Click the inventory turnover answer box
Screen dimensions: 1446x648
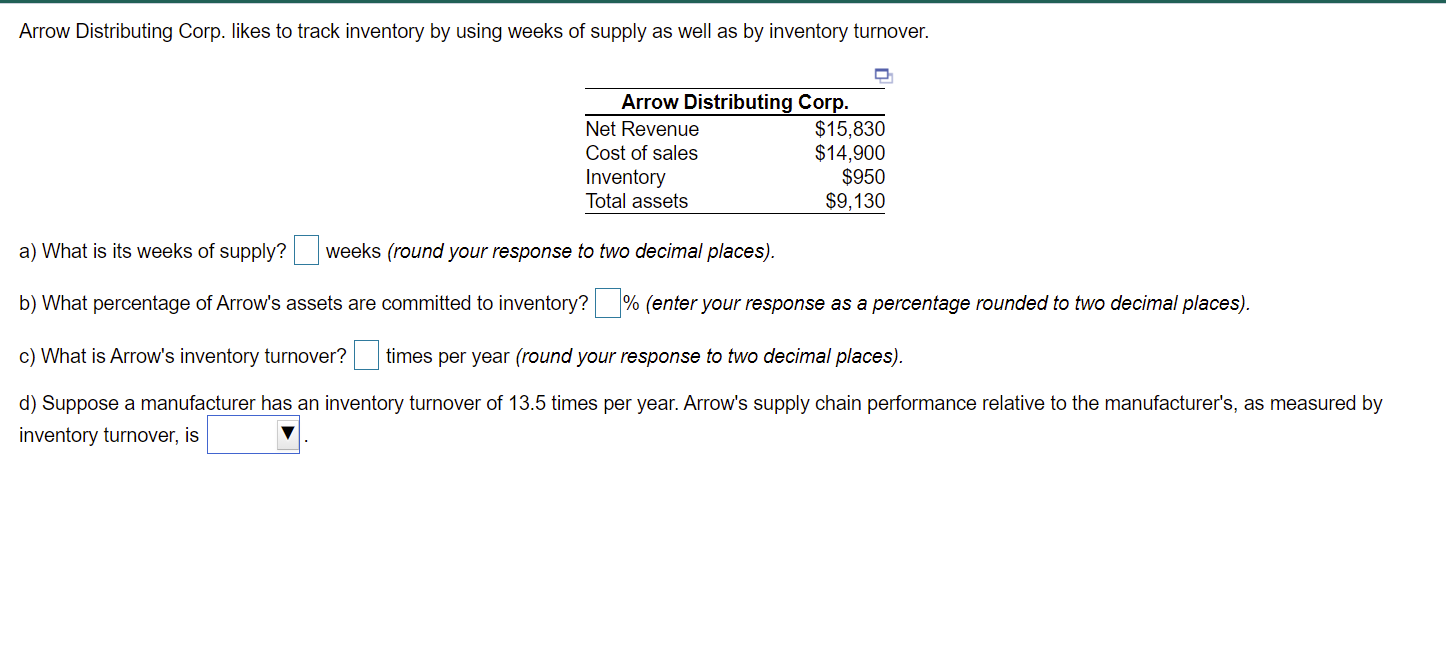click(365, 353)
